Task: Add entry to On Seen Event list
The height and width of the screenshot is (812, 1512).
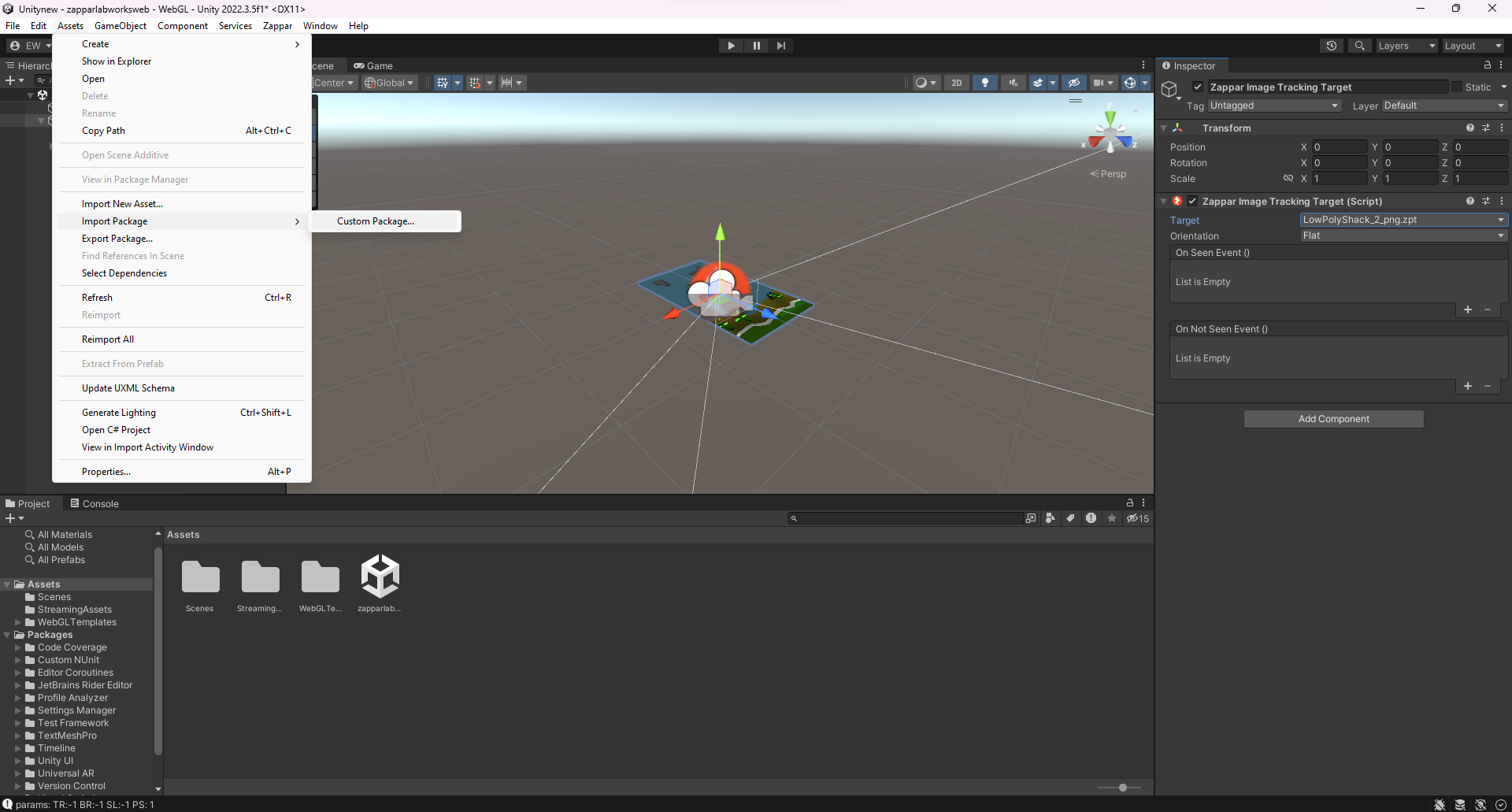Action: (x=1468, y=310)
